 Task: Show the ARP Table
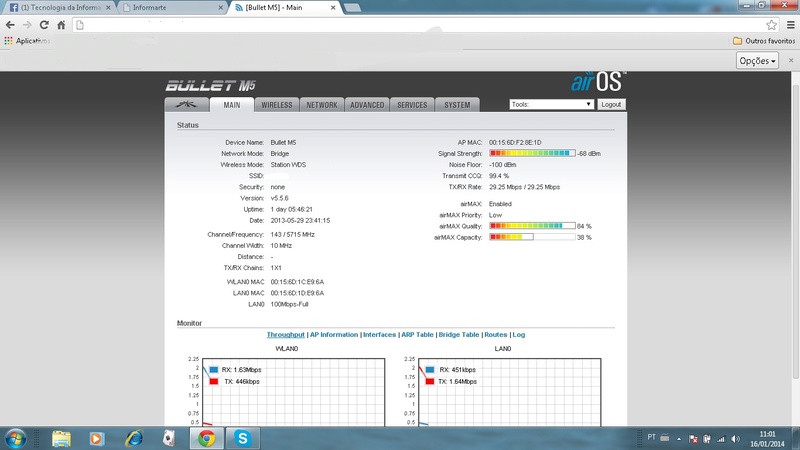pyautogui.click(x=417, y=335)
